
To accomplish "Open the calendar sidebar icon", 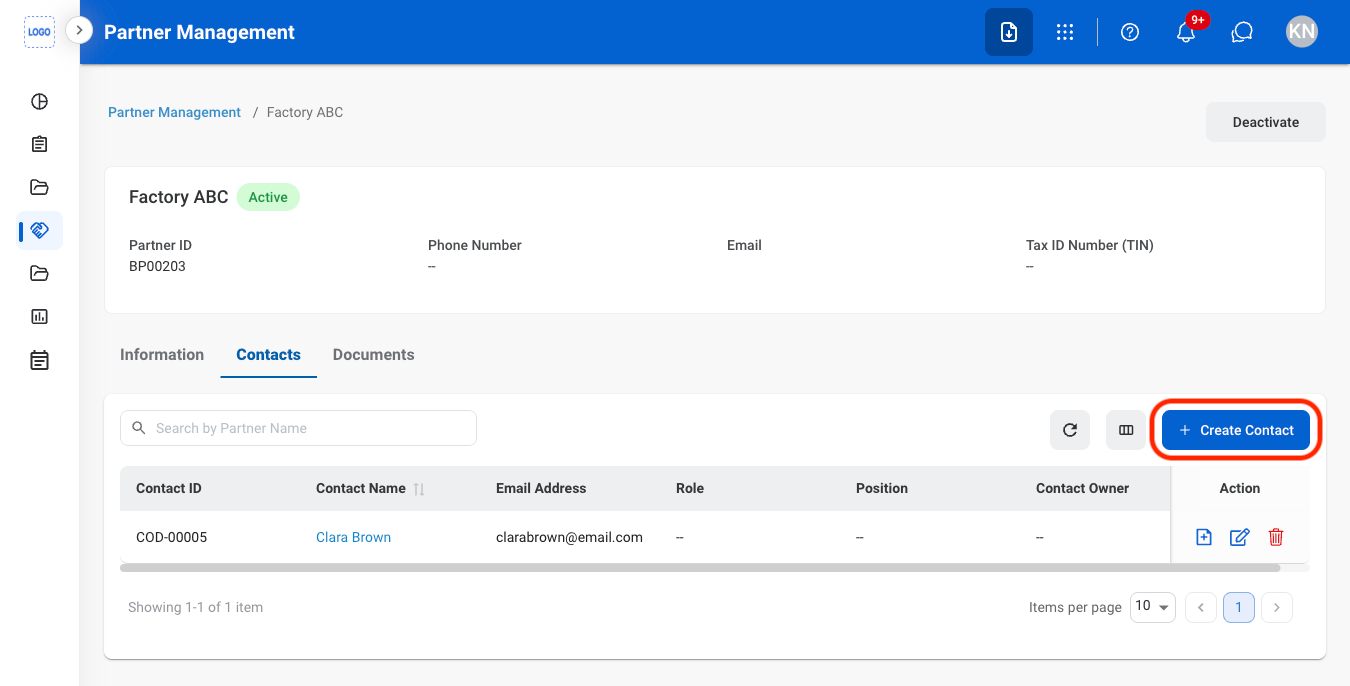I will pyautogui.click(x=39, y=360).
